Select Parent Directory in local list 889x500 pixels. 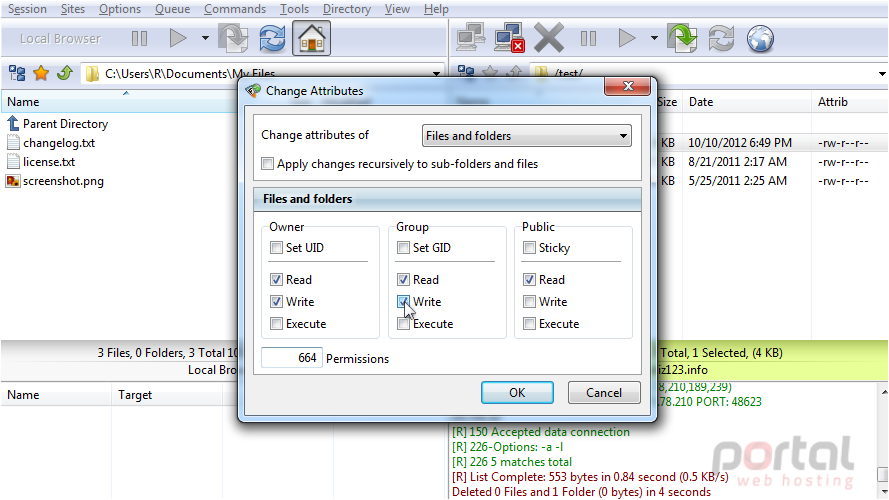65,124
